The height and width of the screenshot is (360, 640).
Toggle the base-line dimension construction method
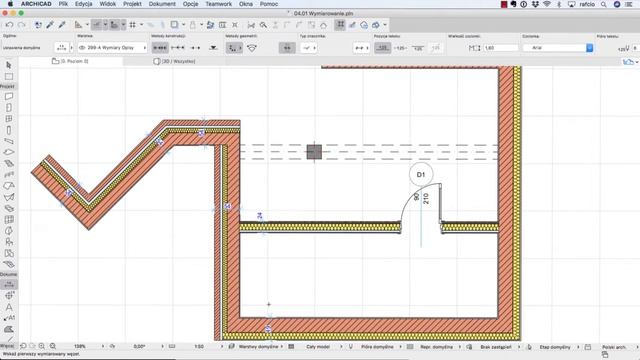(196, 48)
